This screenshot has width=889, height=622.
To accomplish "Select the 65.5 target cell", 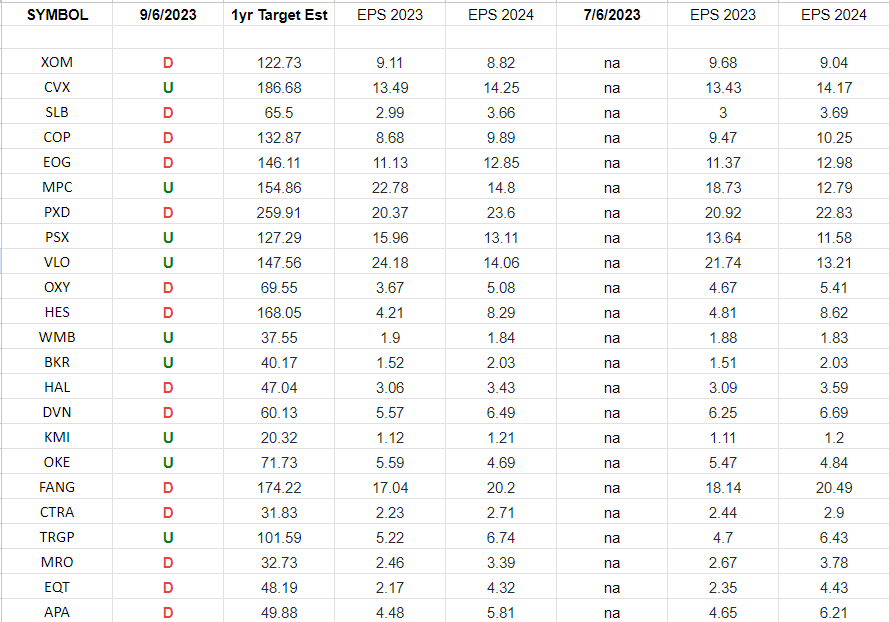I will pos(279,112).
